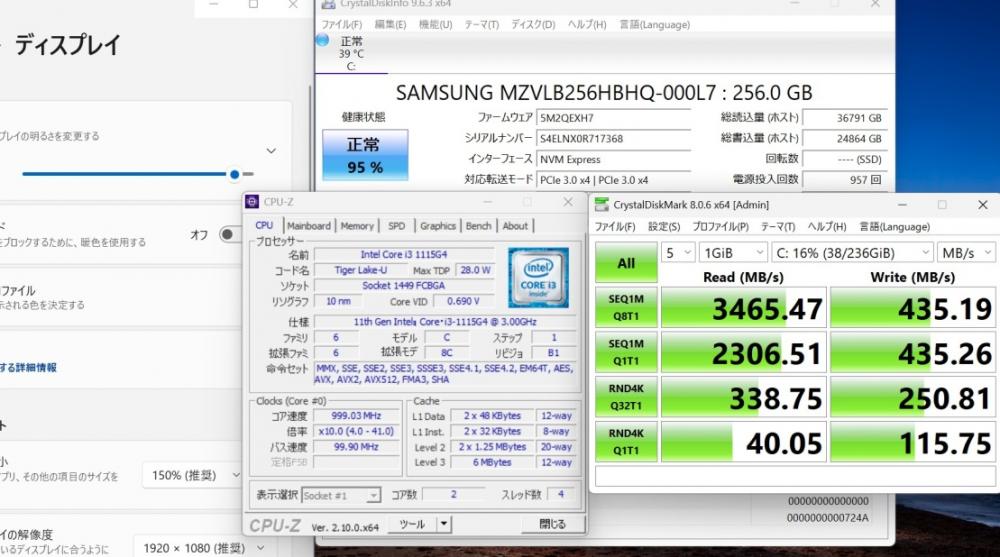The height and width of the screenshot is (557, 1000).
Task: Open 設定(S) menu in CrystalDiskMark
Action: [x=664, y=227]
